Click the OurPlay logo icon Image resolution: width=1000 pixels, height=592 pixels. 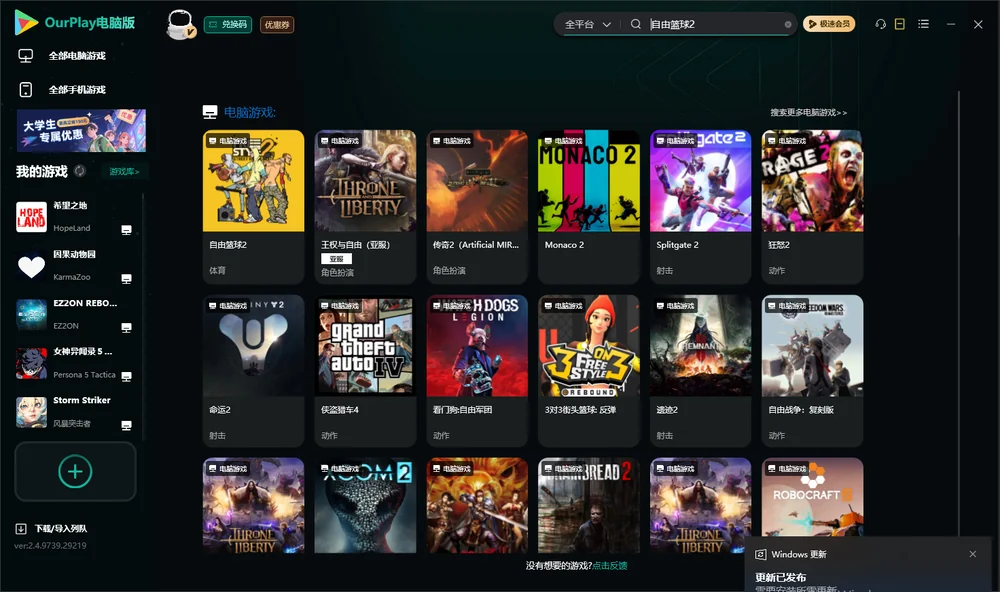click(26, 22)
